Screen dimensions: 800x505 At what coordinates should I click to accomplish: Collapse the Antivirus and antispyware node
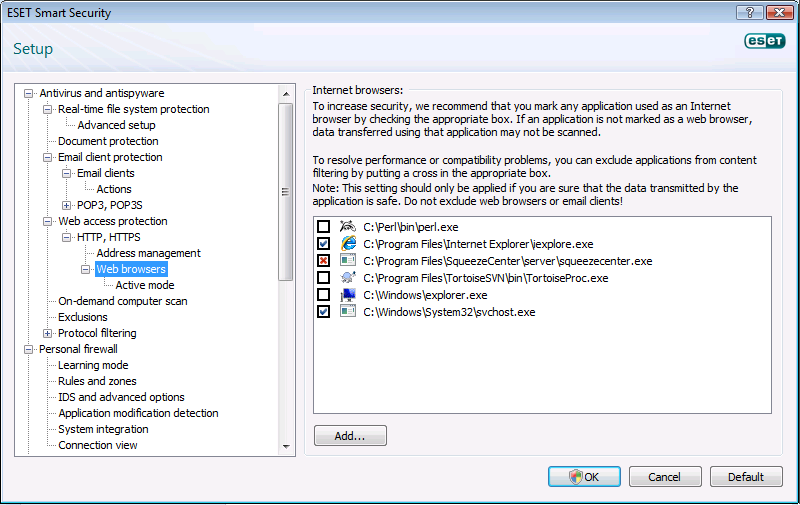pyautogui.click(x=29, y=93)
